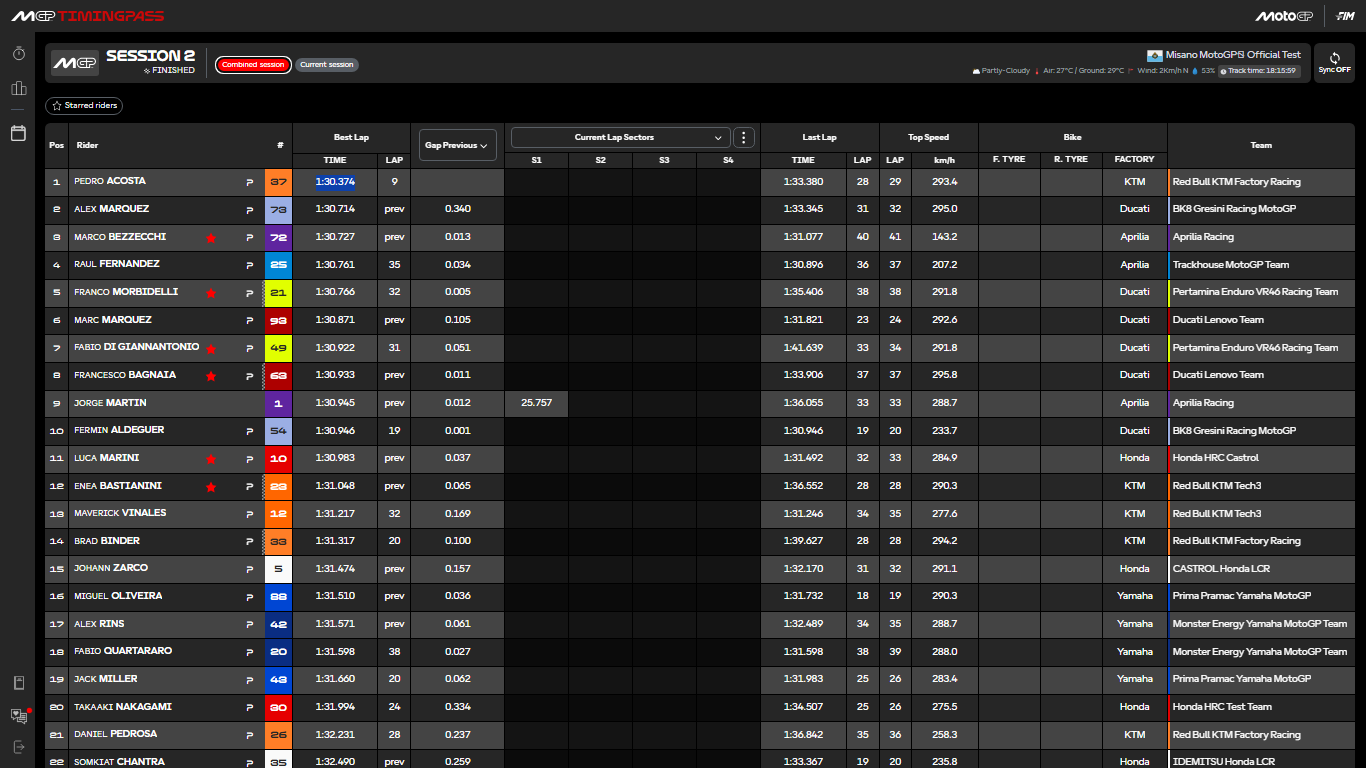Image resolution: width=1366 pixels, height=768 pixels.
Task: Open the calendar icon in sidebar
Action: tap(18, 133)
